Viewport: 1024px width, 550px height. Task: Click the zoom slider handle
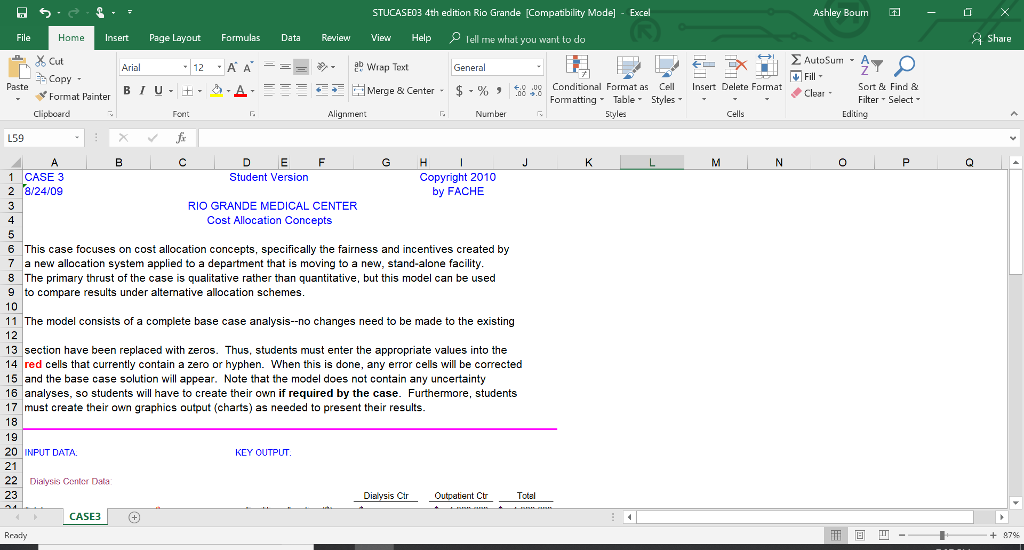[942, 535]
